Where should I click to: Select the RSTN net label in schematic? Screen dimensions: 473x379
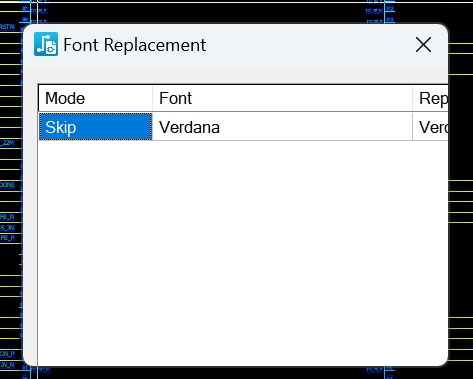[7, 27]
